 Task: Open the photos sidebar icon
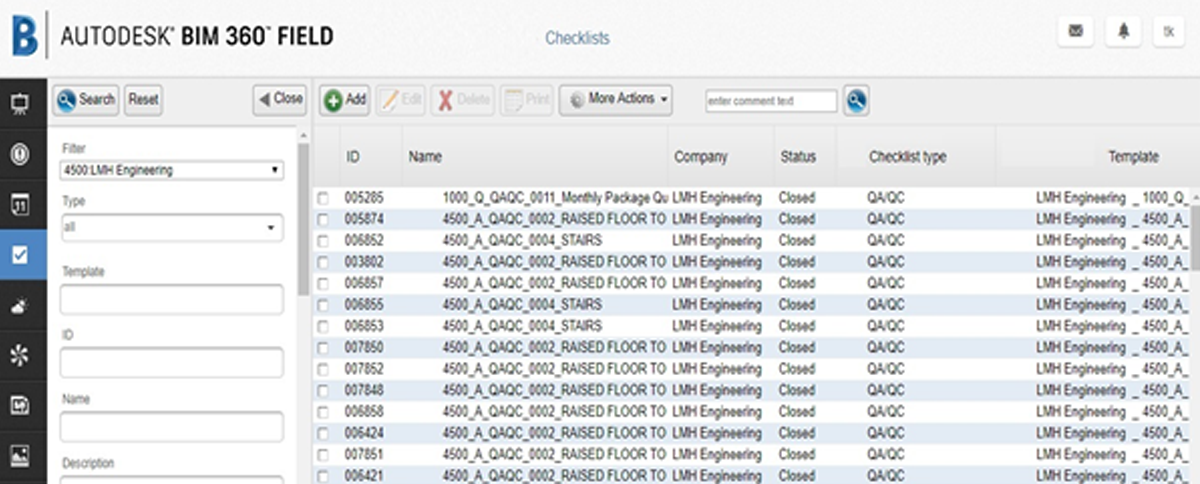20,455
